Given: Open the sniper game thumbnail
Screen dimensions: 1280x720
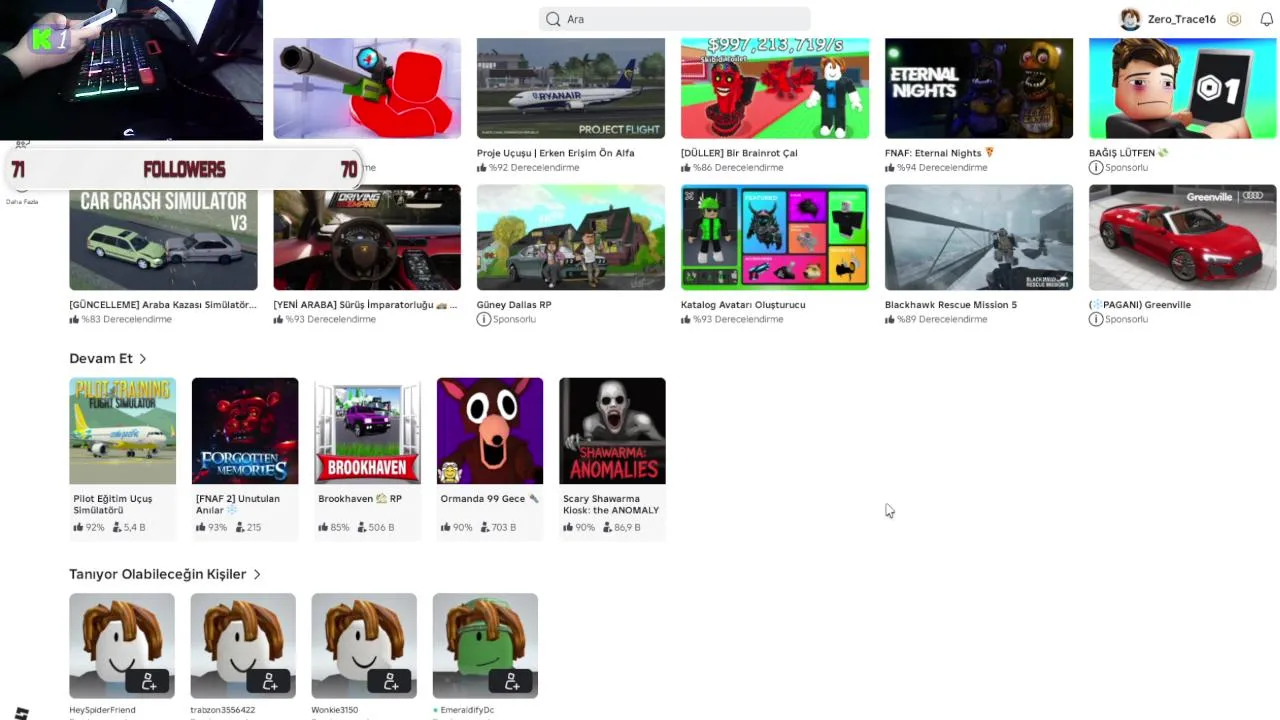Looking at the screenshot, I should pos(367,88).
